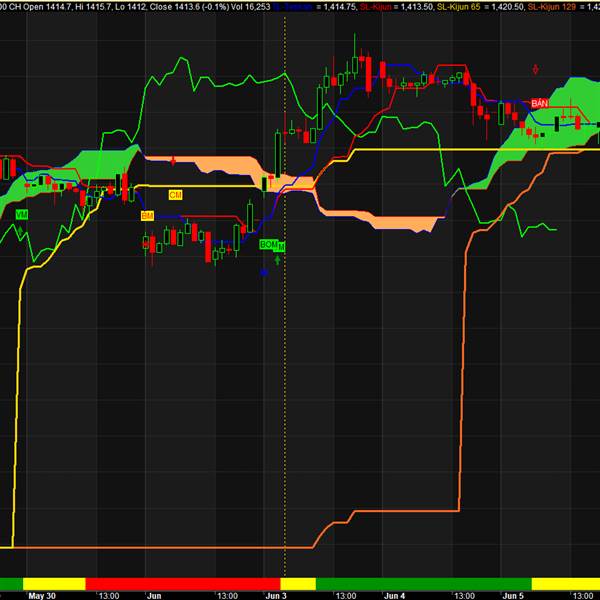Click the Open 1414.7 readout
This screenshot has width=600, height=600.
click(x=48, y=7)
